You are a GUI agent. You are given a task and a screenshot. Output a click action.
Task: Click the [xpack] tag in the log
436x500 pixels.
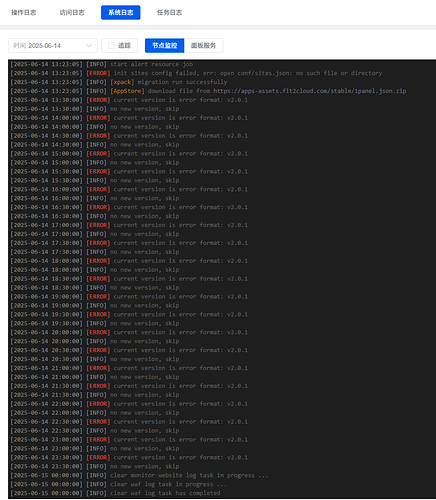pyautogui.click(x=122, y=82)
